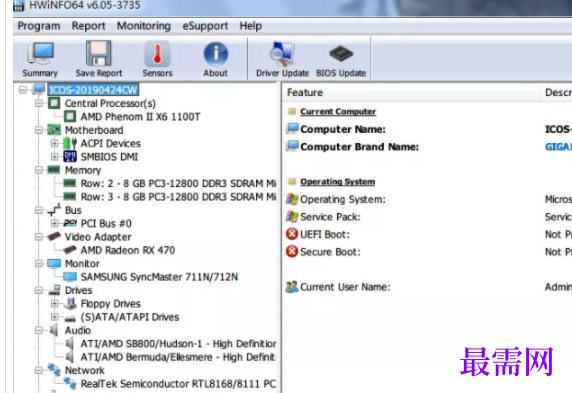Collapse the Central Processor(s) branch
Viewport: 572px width, 393px height.
coord(39,103)
